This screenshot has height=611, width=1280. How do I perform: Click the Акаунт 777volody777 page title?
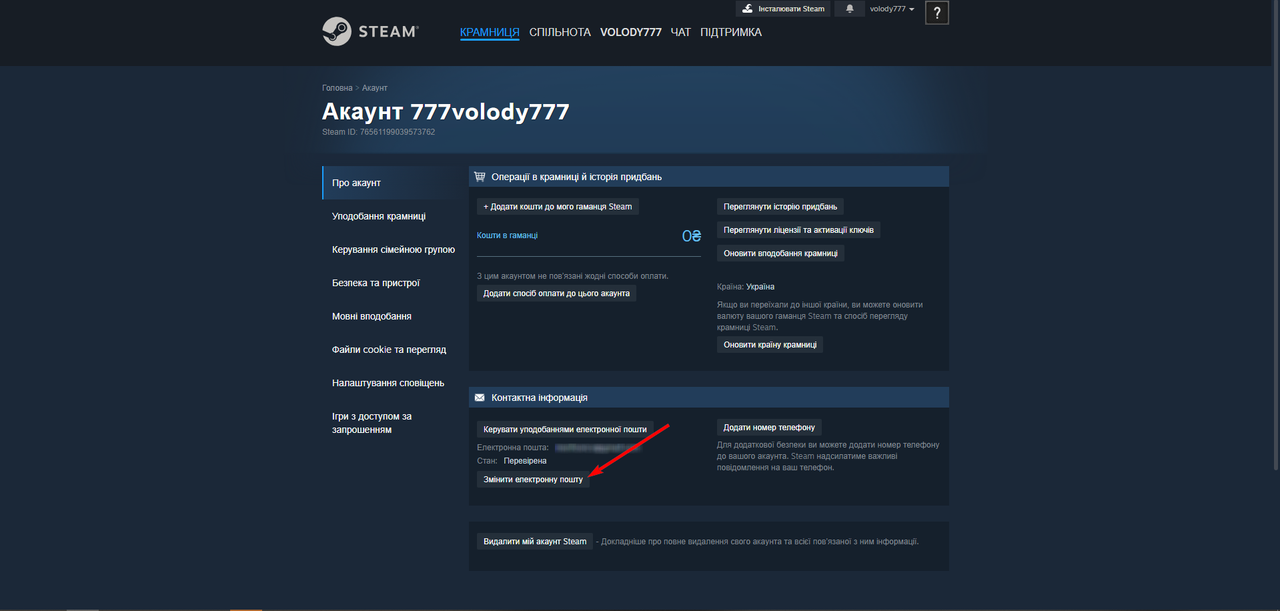[x=445, y=111]
